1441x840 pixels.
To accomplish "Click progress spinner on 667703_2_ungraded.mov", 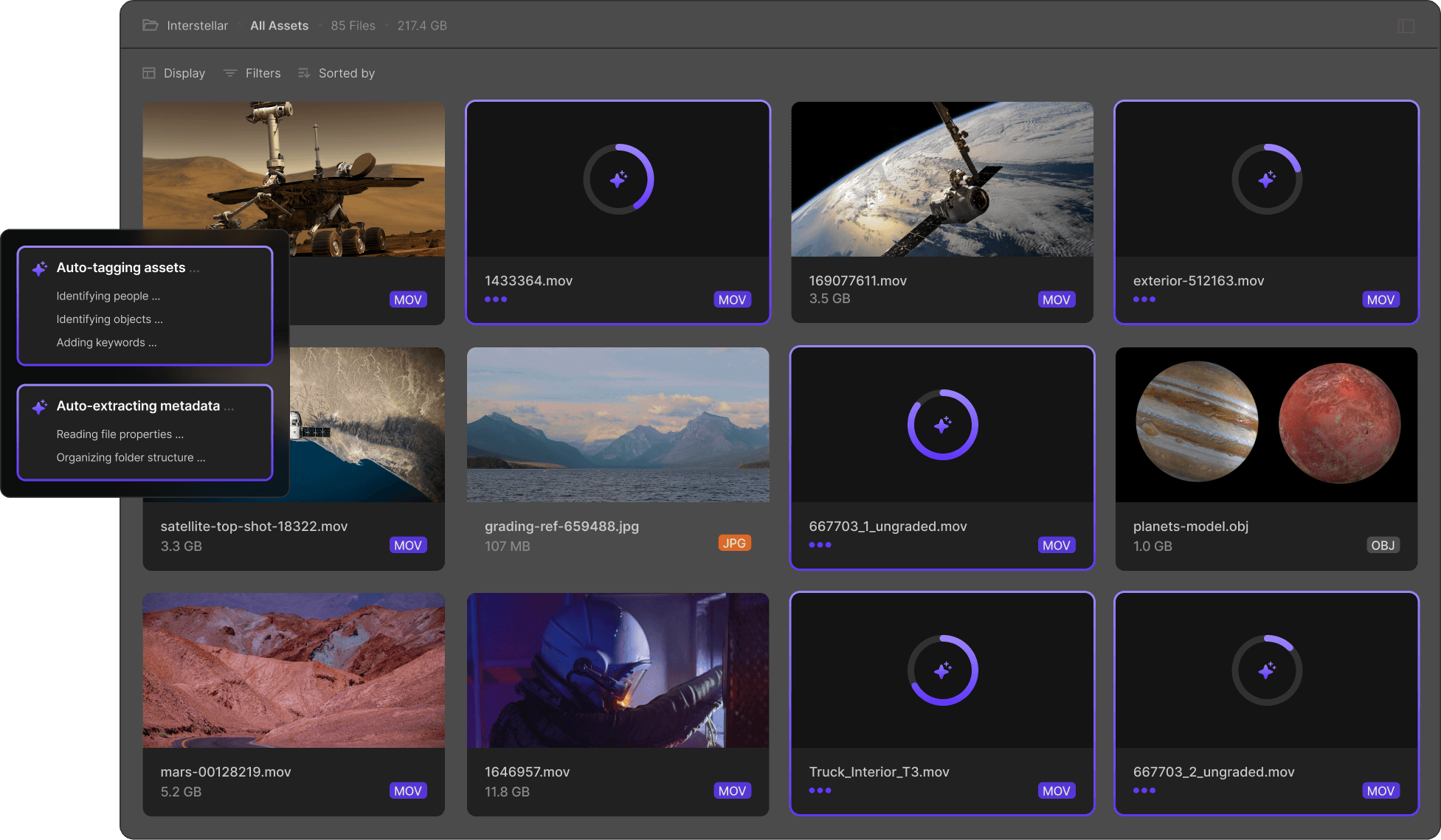I will (1267, 670).
